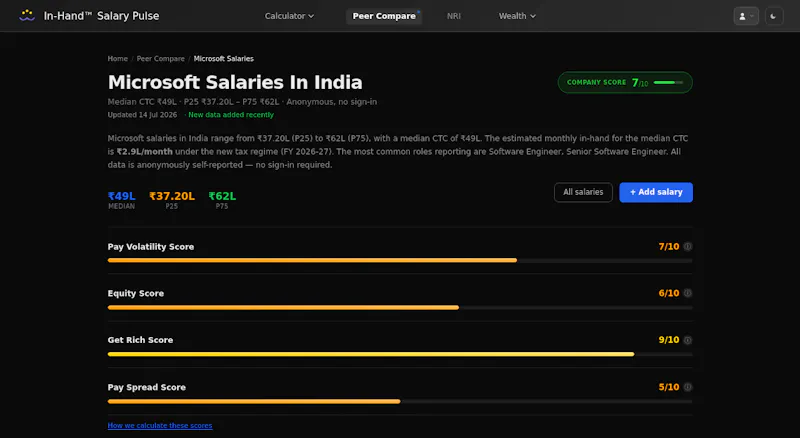This screenshot has width=800, height=438.
Task: Open the user account menu icon
Action: (746, 16)
